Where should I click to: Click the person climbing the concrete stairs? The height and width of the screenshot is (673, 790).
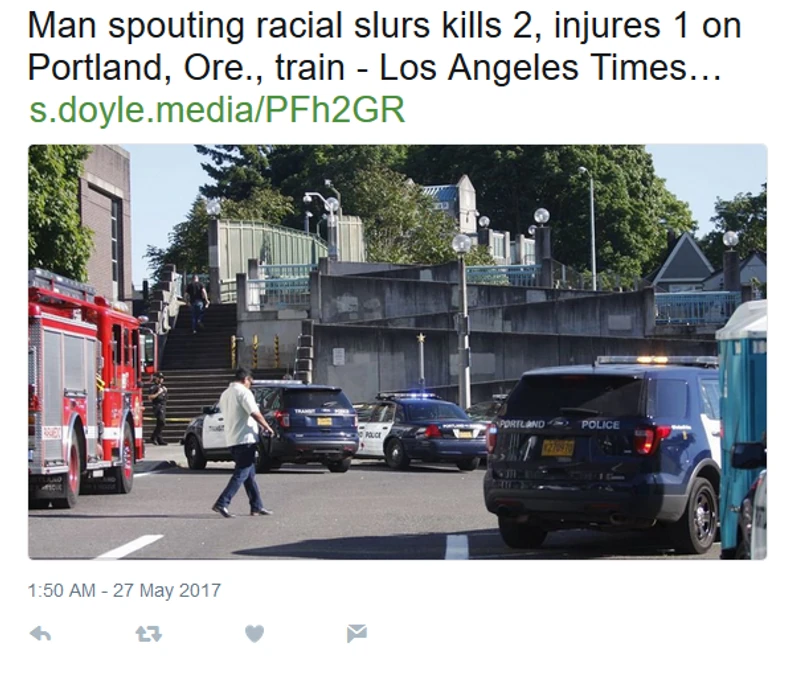196,303
